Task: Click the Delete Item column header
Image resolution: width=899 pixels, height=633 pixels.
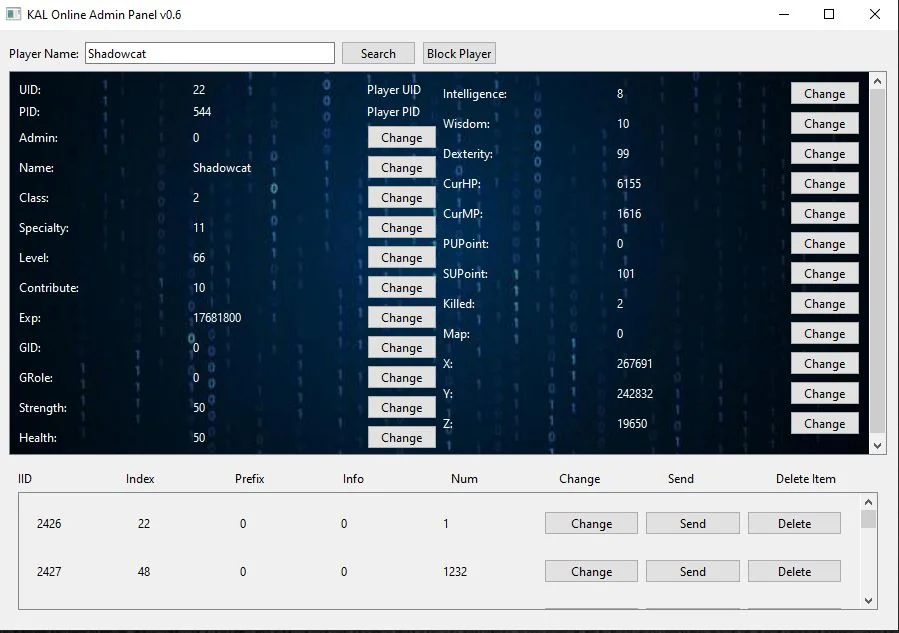Action: [806, 479]
